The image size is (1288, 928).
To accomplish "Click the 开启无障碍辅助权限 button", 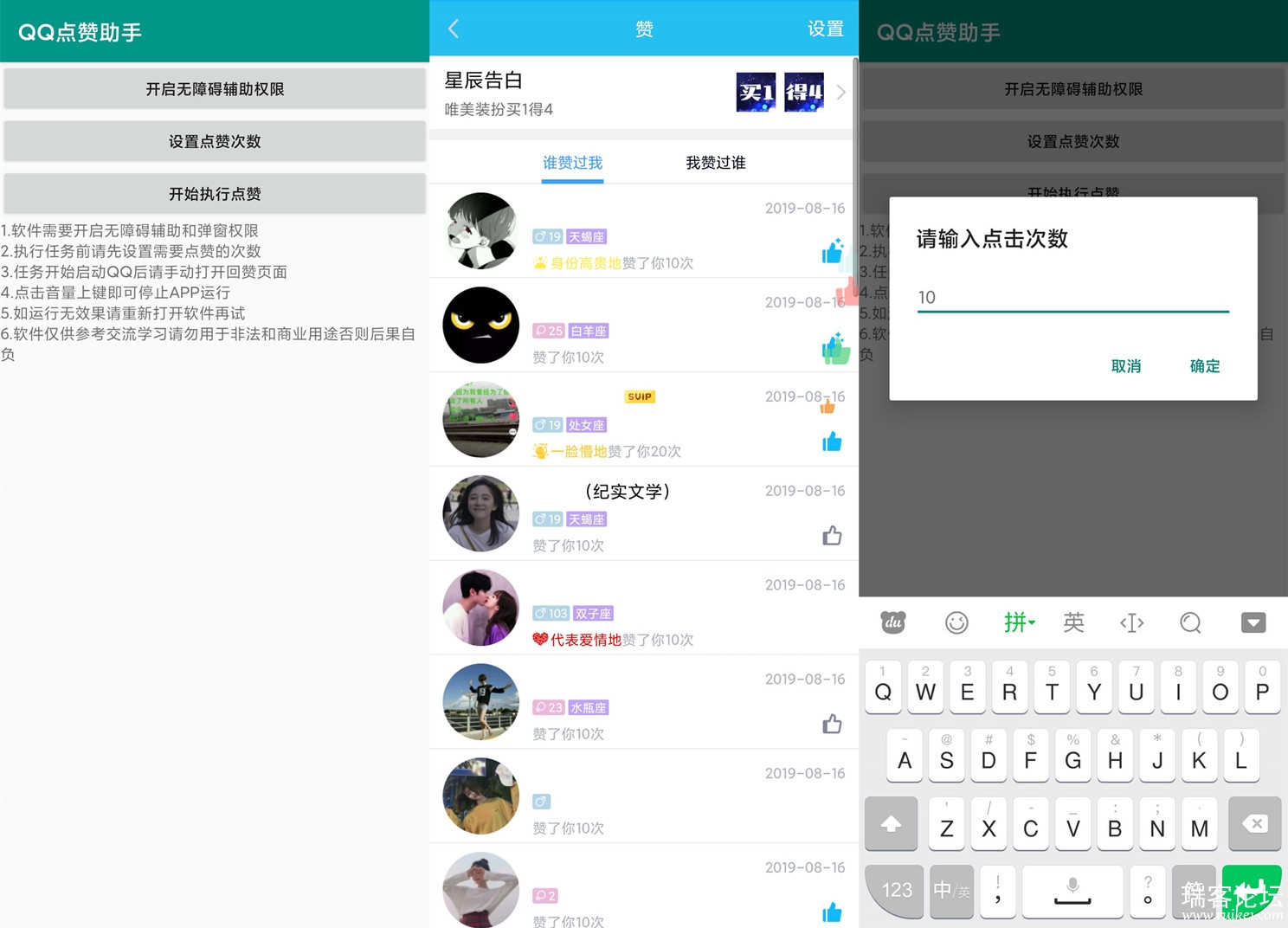I will (x=215, y=89).
